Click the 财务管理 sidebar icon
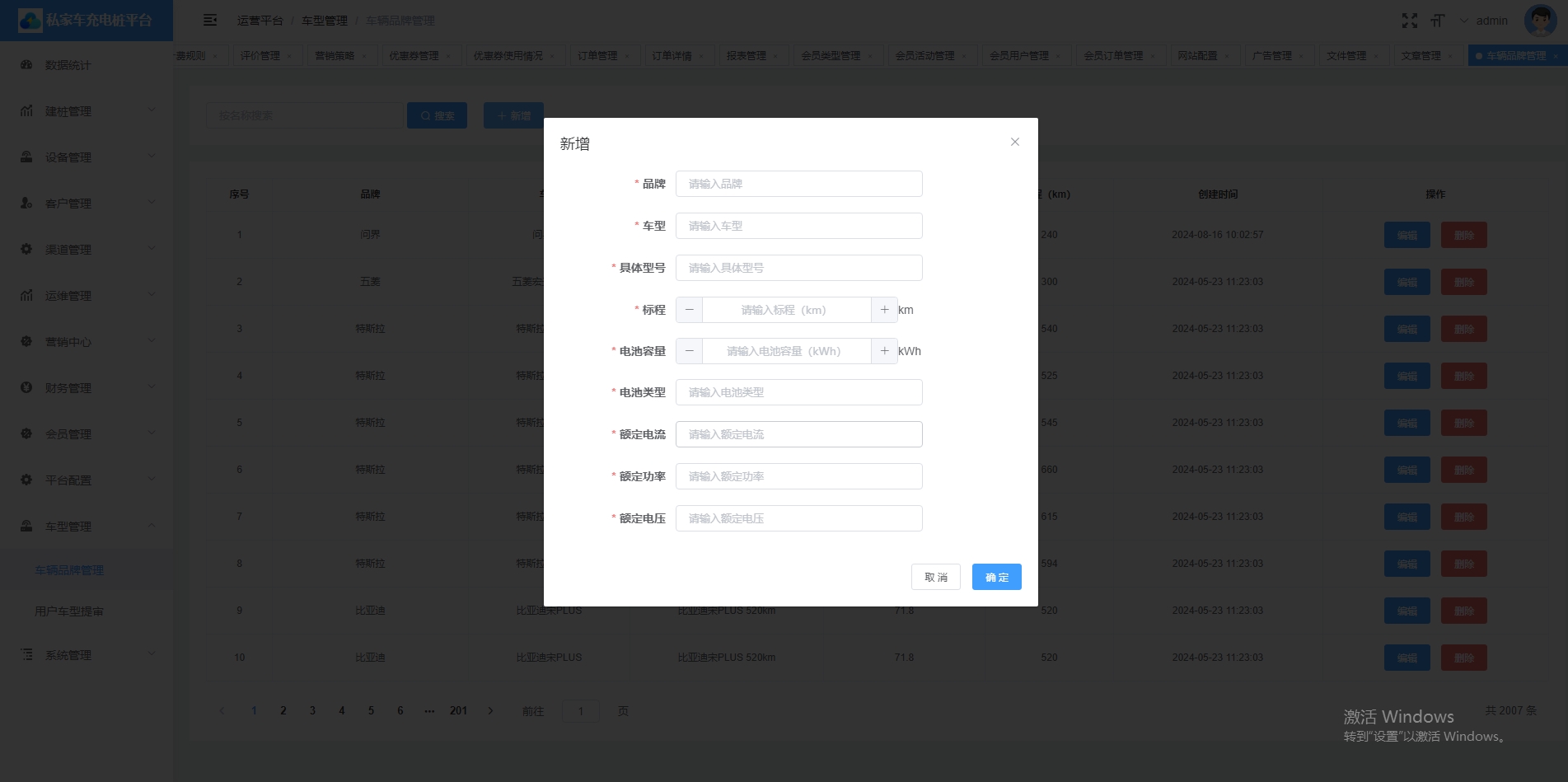The image size is (1568, 782). click(x=26, y=387)
